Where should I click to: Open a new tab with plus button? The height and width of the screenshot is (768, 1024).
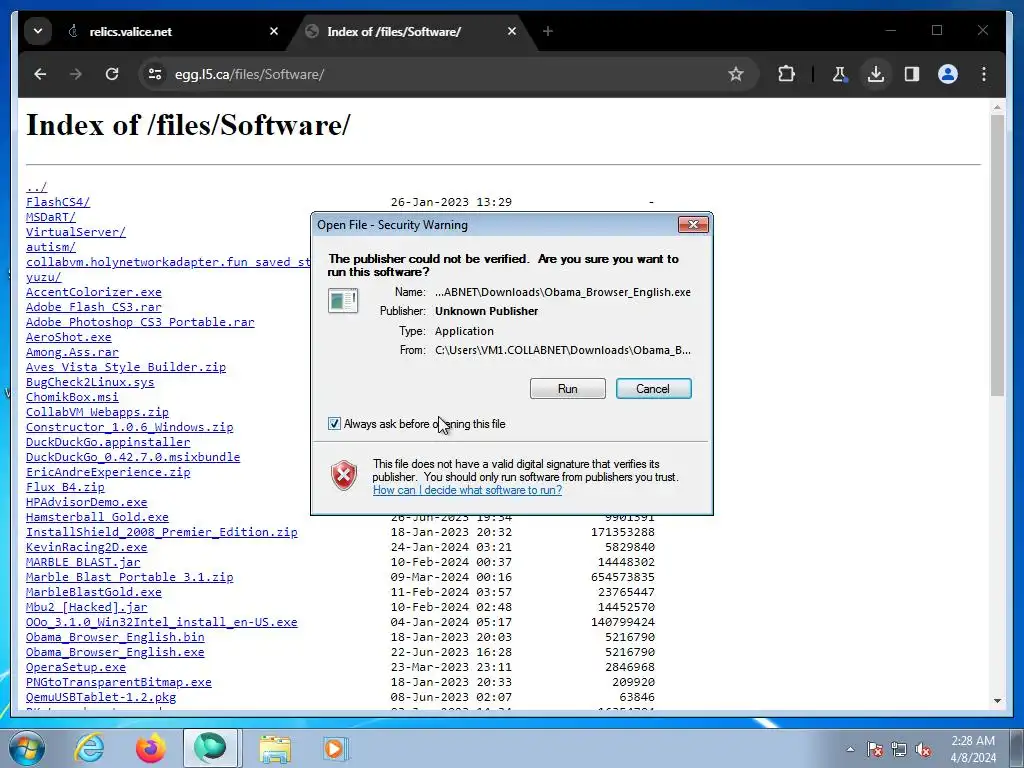tap(548, 31)
